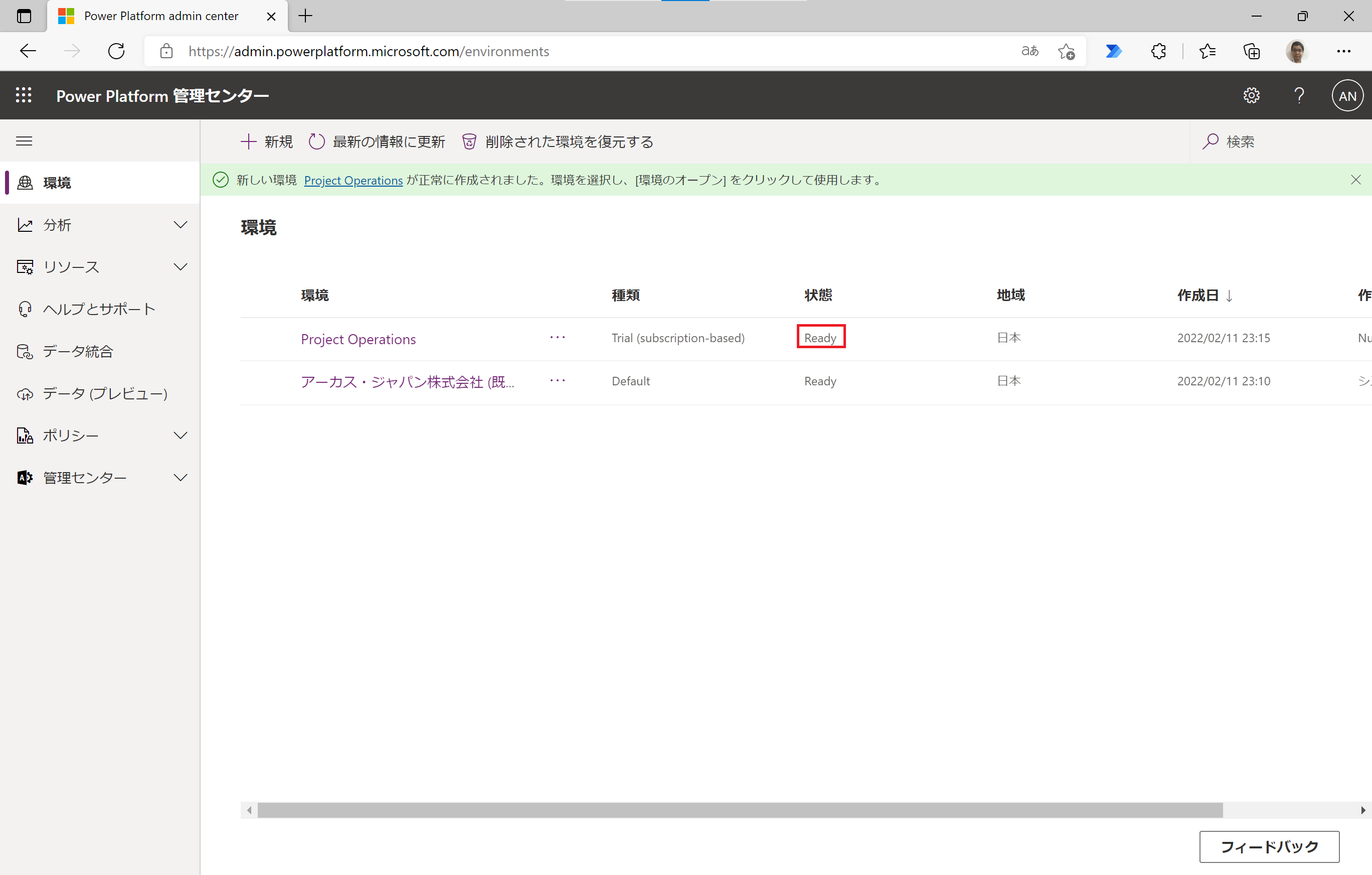This screenshot has height=875, width=1372.
Task: Select ポリシー in the sidebar
Action: click(71, 435)
